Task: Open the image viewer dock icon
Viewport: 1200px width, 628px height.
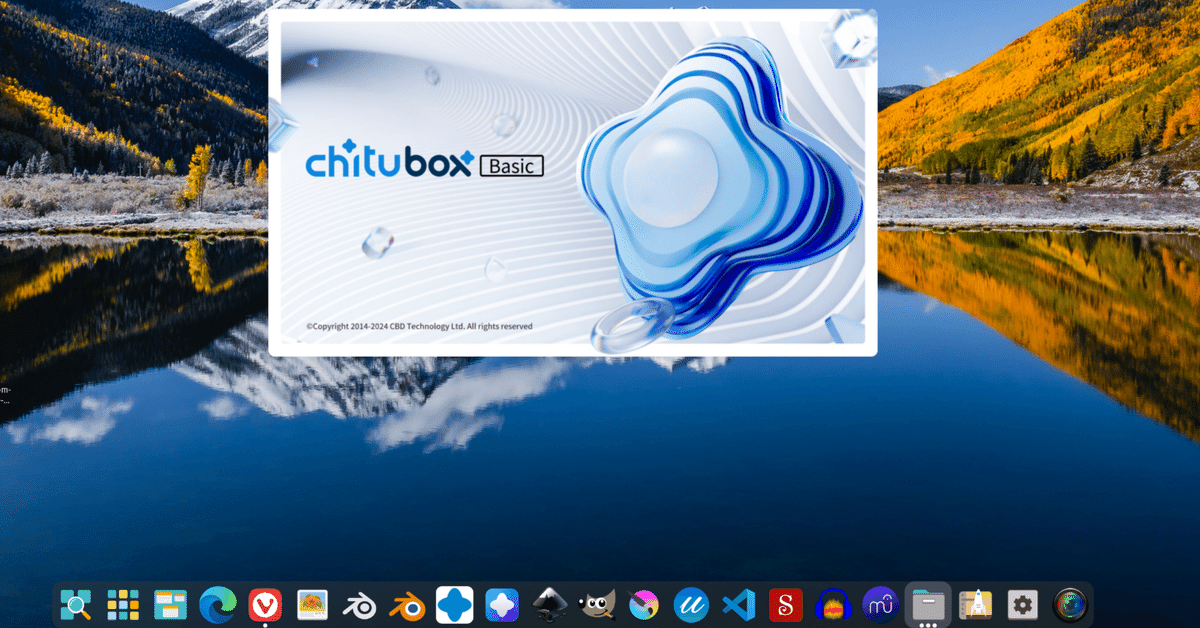Action: coord(313,604)
